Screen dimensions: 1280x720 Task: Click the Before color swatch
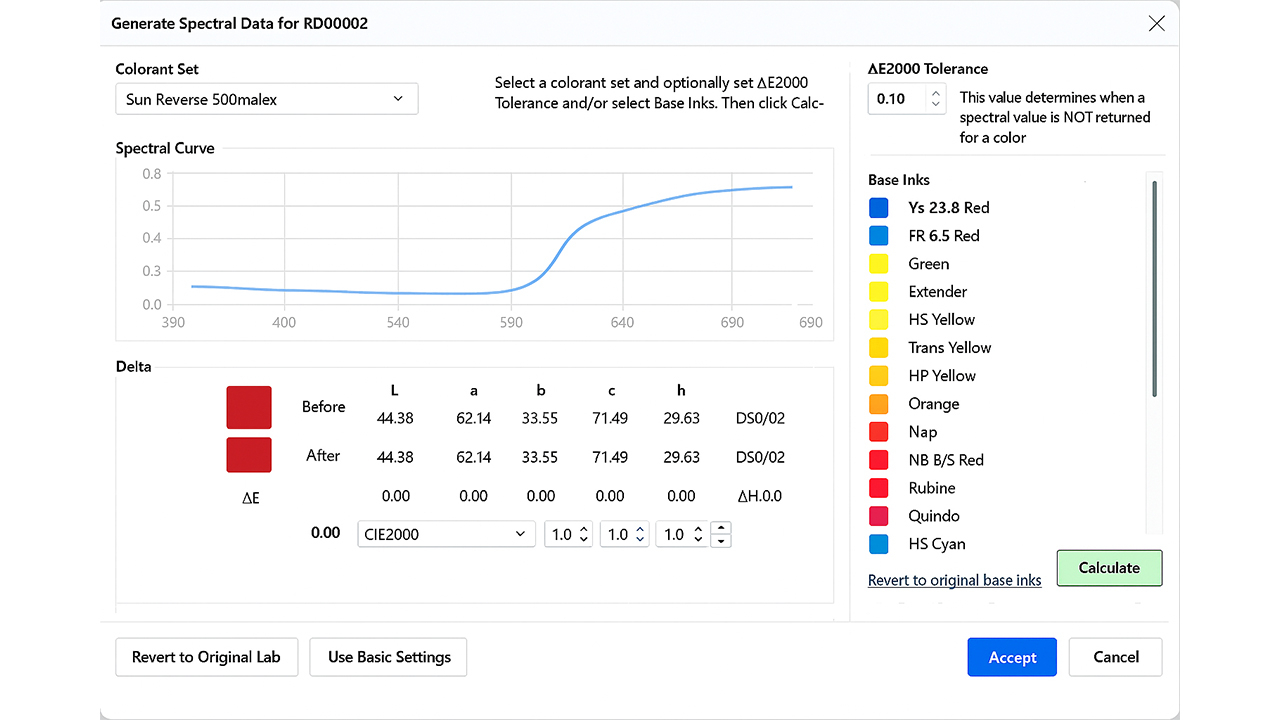pyautogui.click(x=249, y=407)
